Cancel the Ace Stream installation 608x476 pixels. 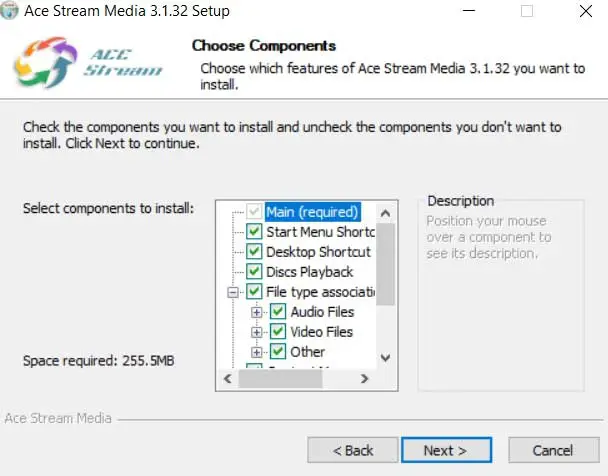552,450
